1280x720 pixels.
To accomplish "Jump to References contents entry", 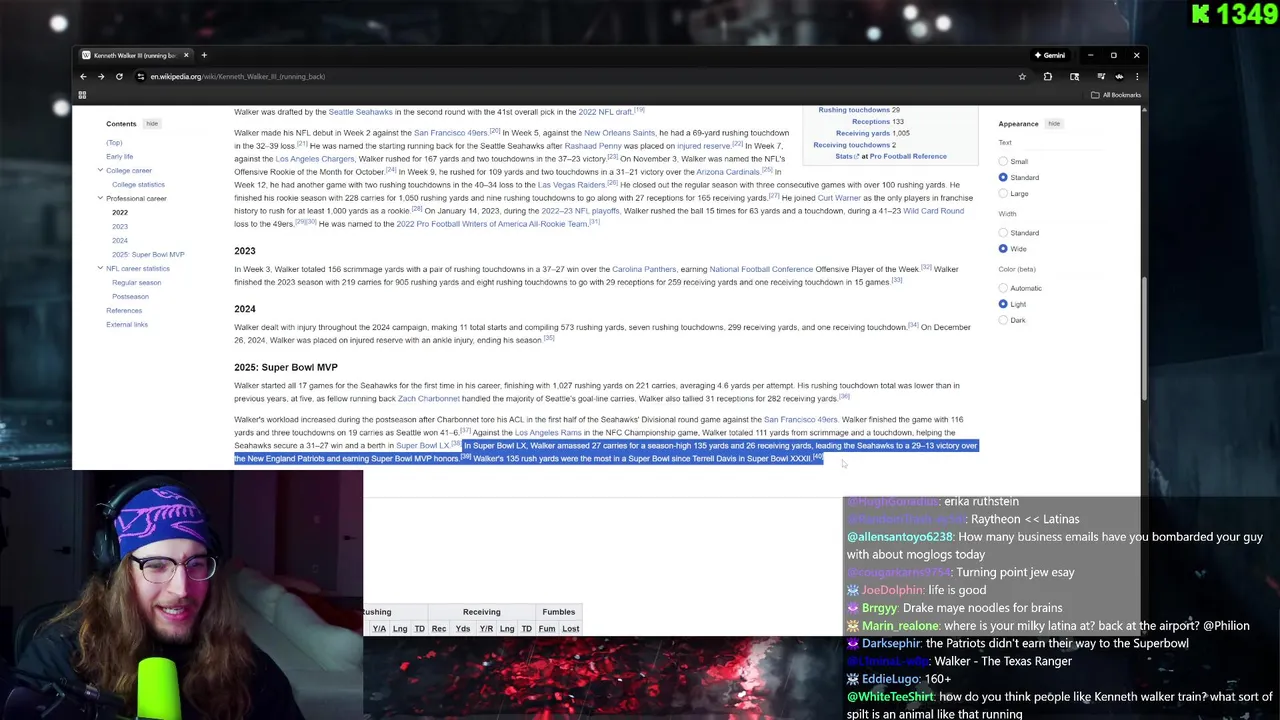I will (x=124, y=311).
